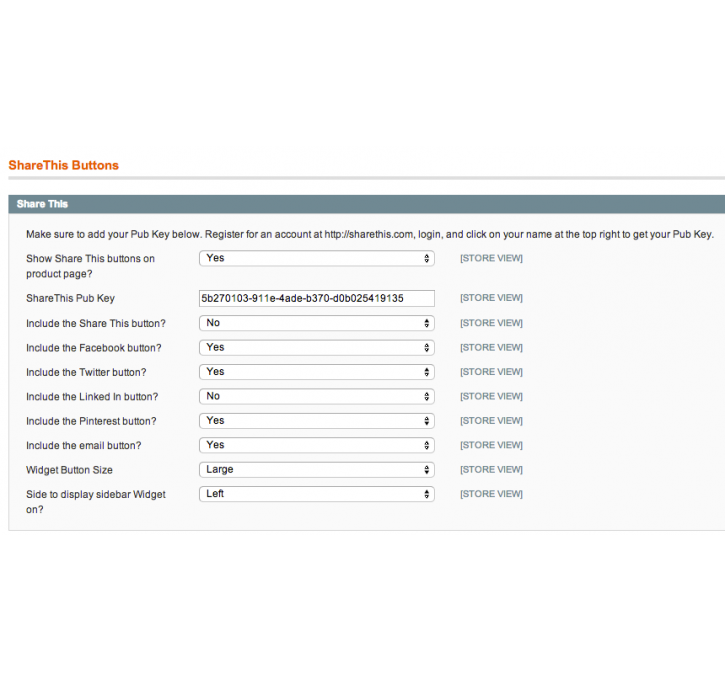Open the 'Include the Share This button' dropdown
The height and width of the screenshot is (680, 725).
pyautogui.click(x=317, y=323)
